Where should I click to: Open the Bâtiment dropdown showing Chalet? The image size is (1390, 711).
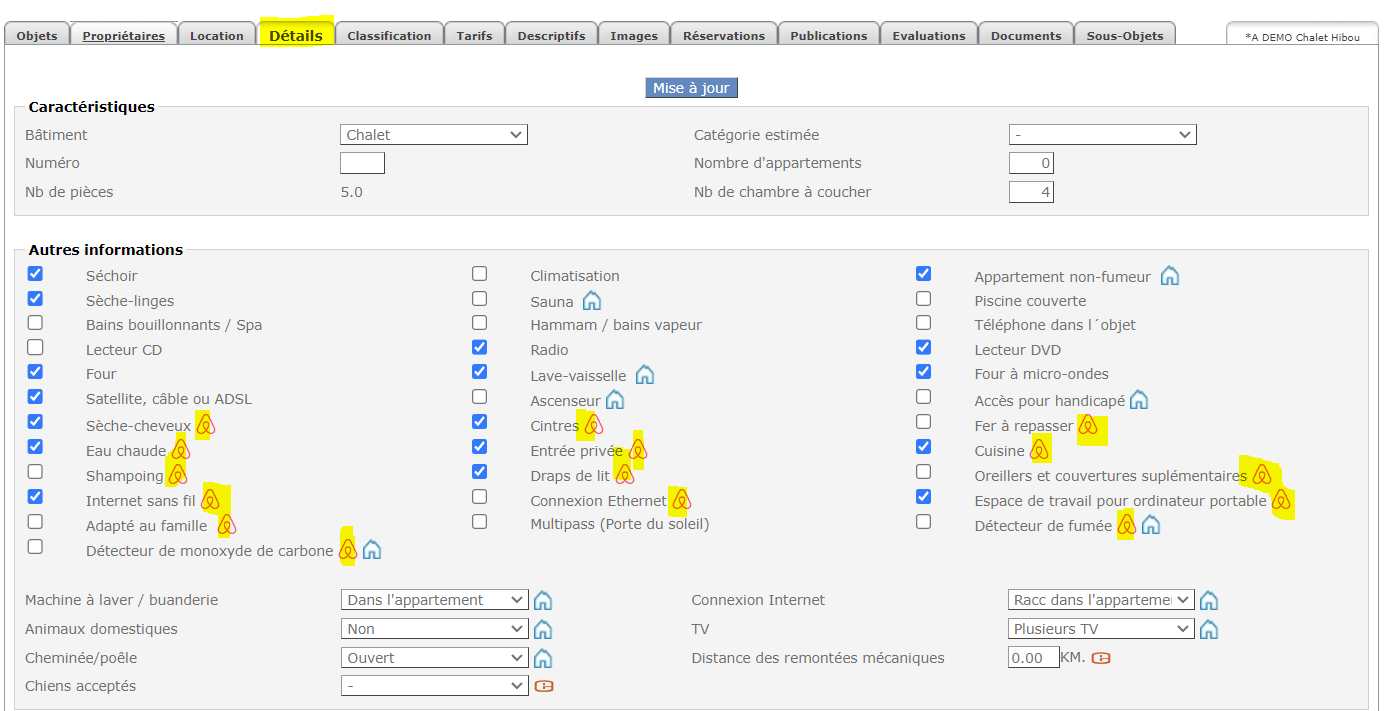click(434, 135)
